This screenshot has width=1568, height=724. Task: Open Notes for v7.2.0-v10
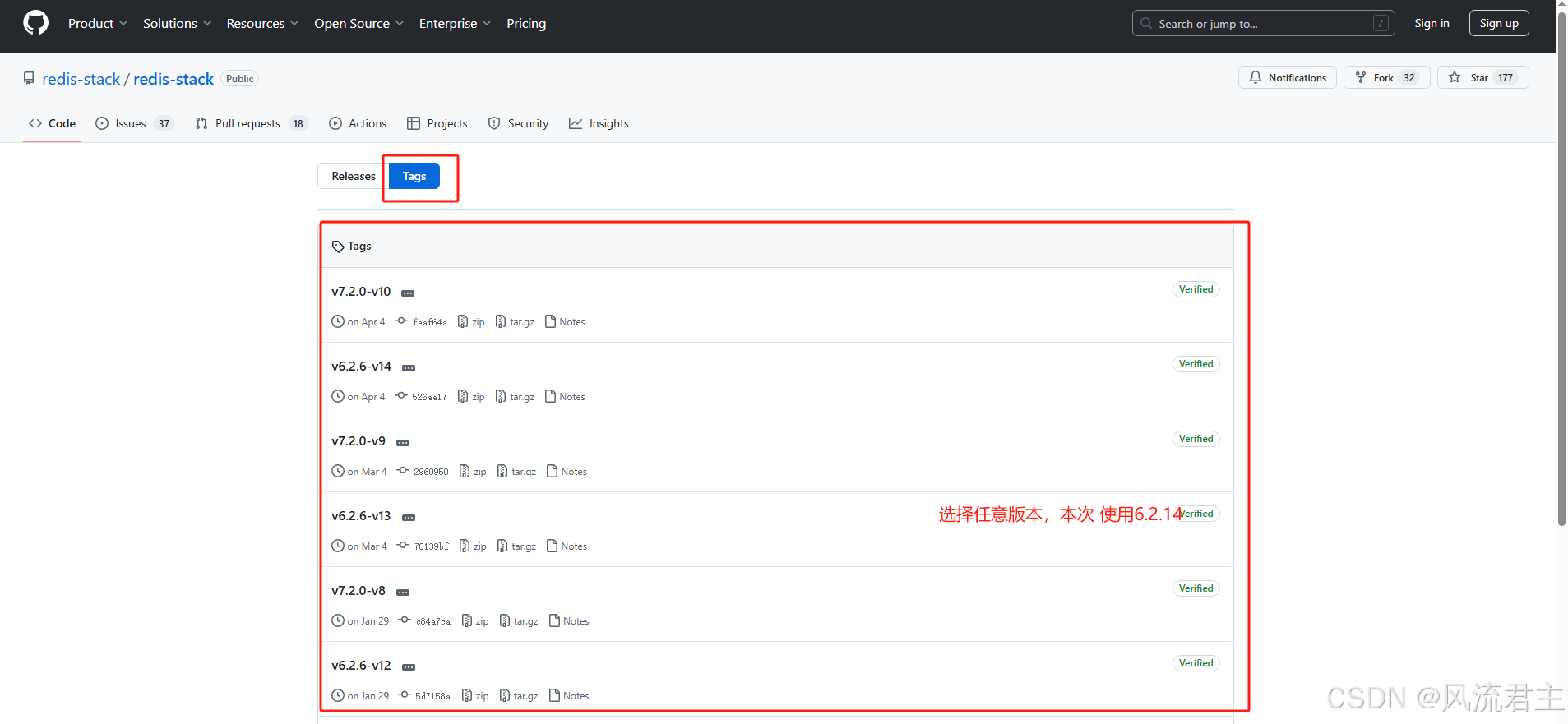(x=565, y=322)
